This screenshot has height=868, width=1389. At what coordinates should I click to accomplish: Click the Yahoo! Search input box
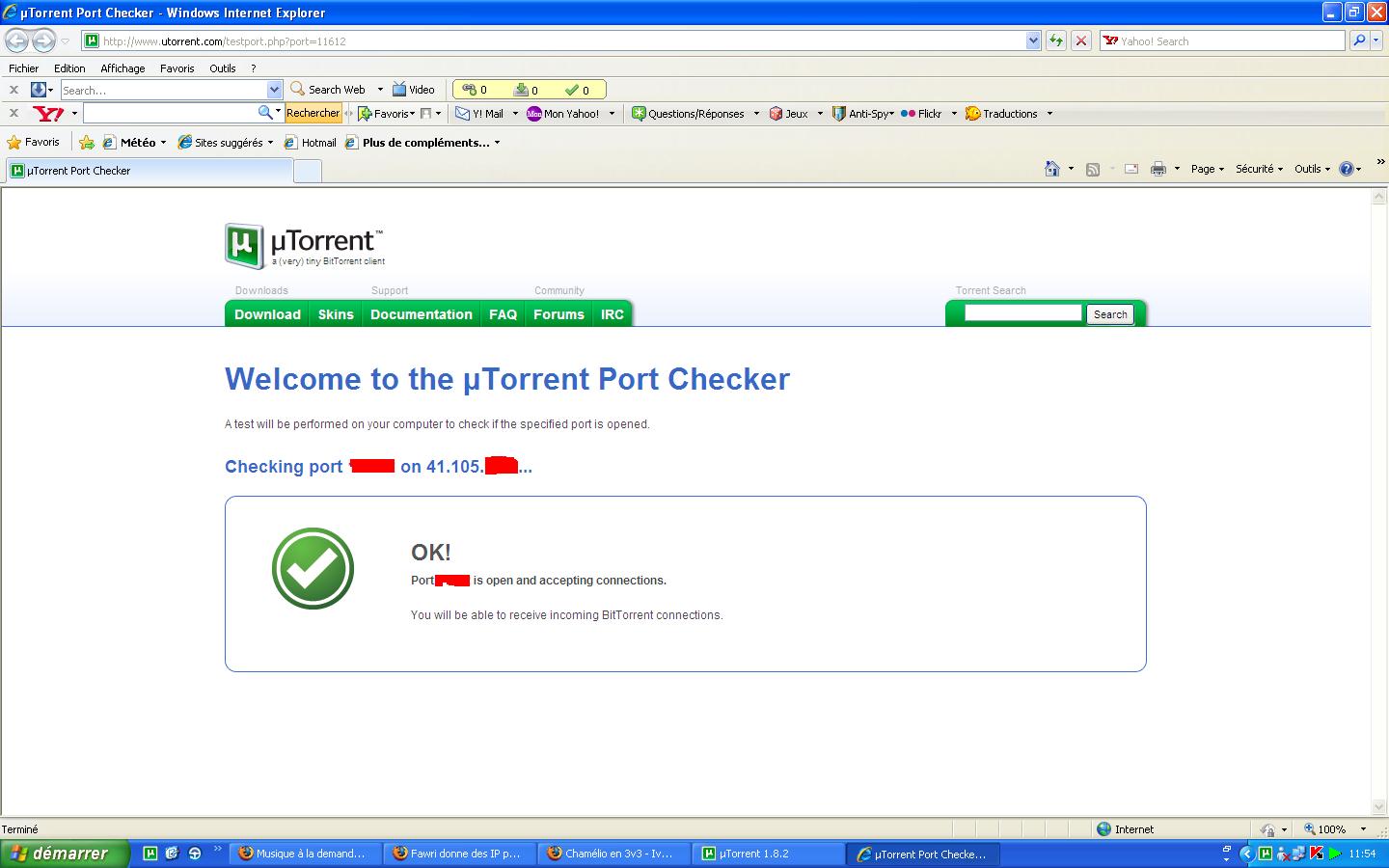pos(1223,41)
